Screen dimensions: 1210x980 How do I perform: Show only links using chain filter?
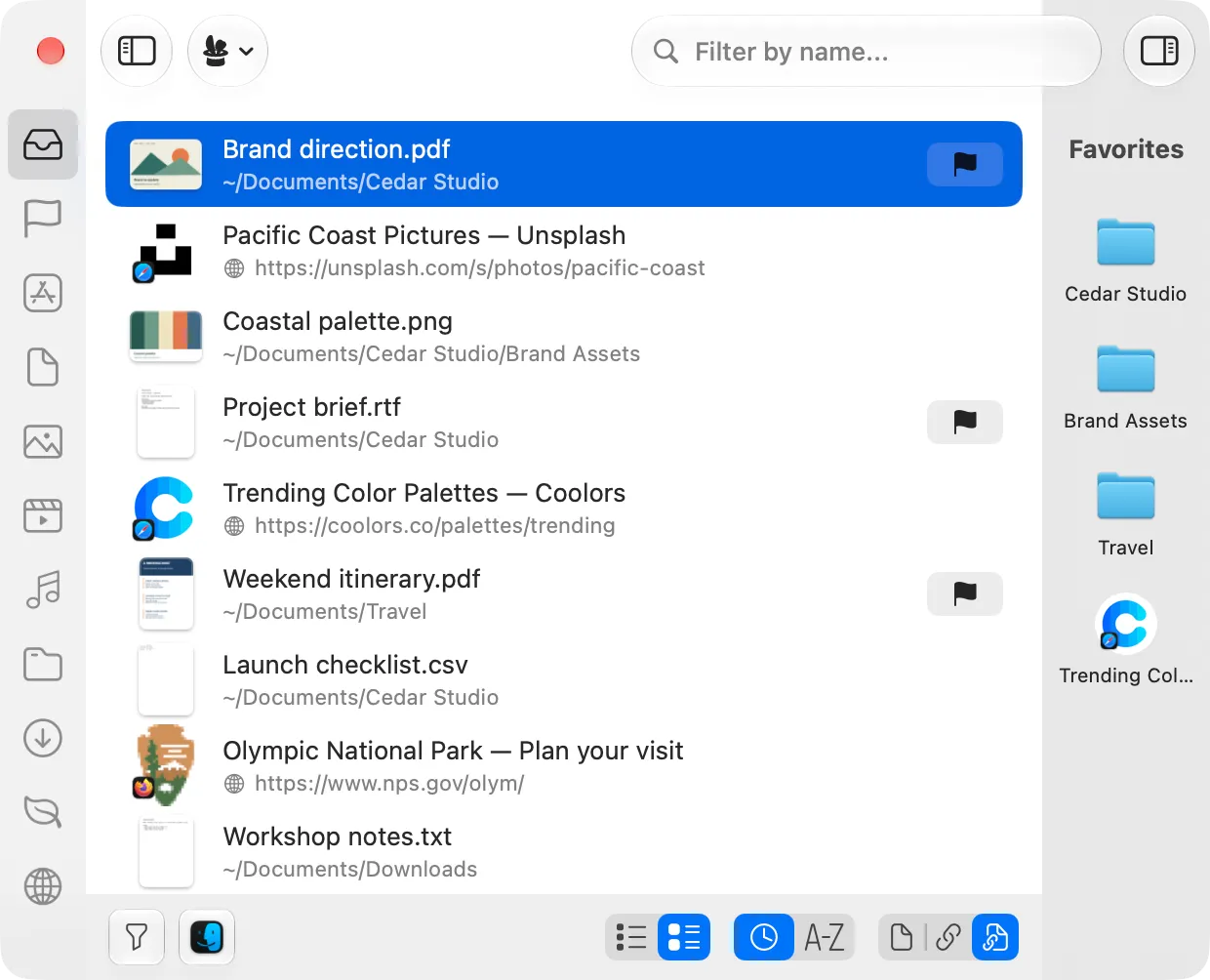pos(948,937)
